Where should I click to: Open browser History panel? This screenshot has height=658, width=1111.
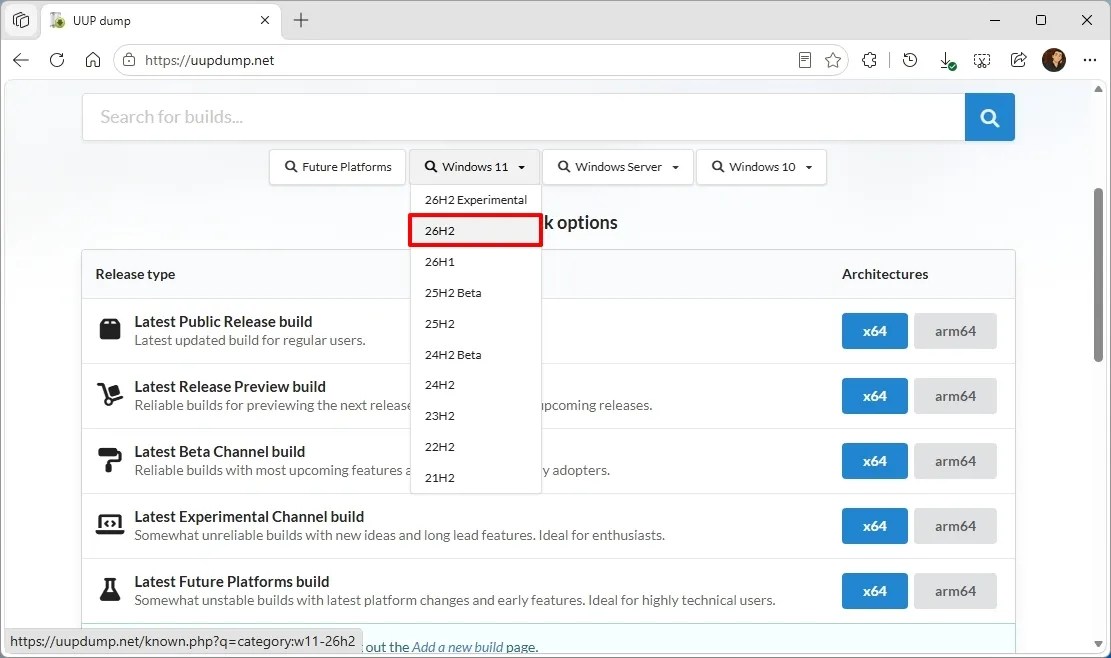910,60
